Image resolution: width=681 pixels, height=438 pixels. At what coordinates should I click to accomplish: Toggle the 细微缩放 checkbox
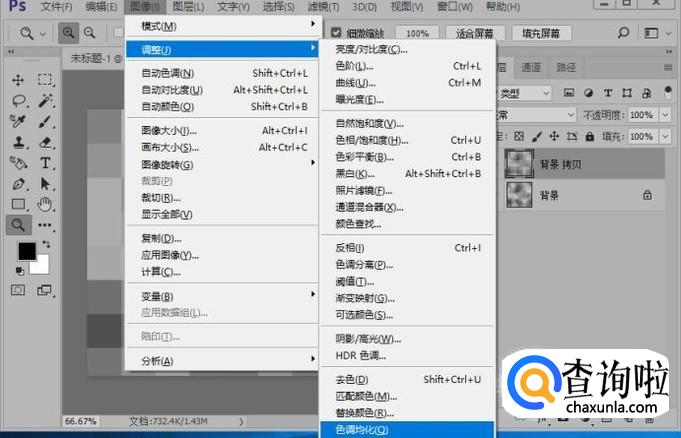(x=336, y=33)
